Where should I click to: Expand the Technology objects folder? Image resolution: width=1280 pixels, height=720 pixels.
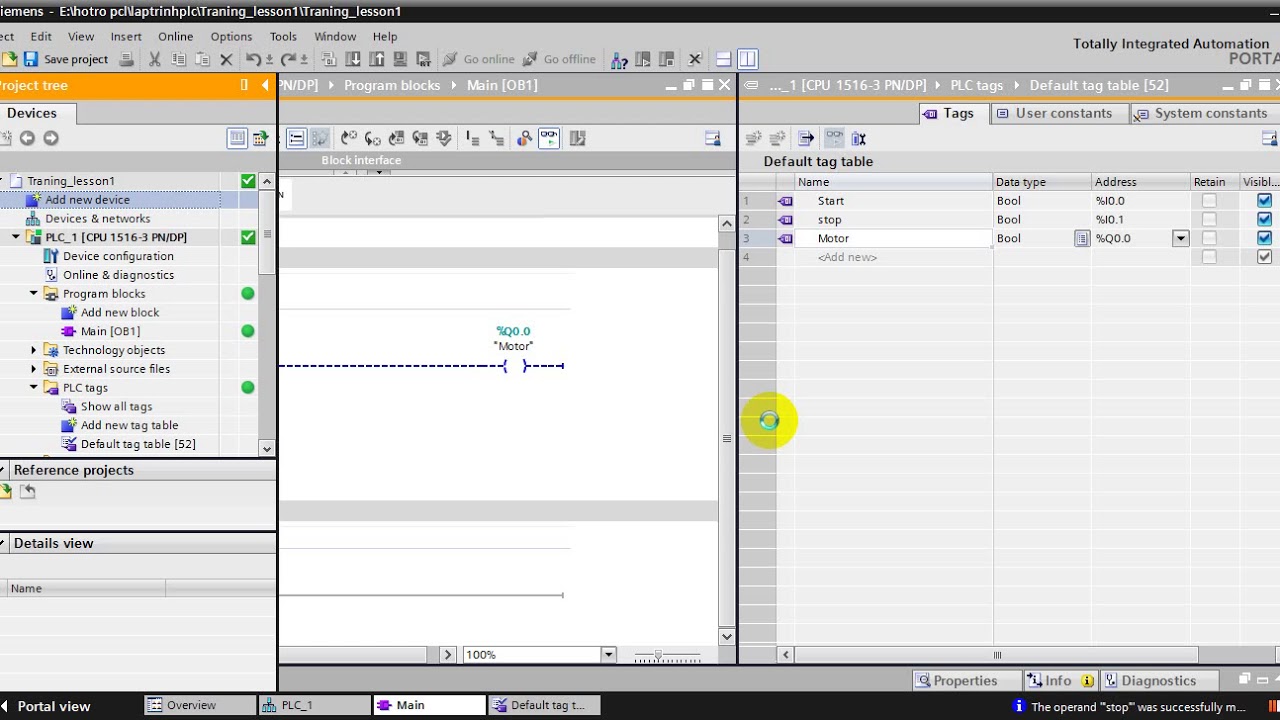(34, 350)
